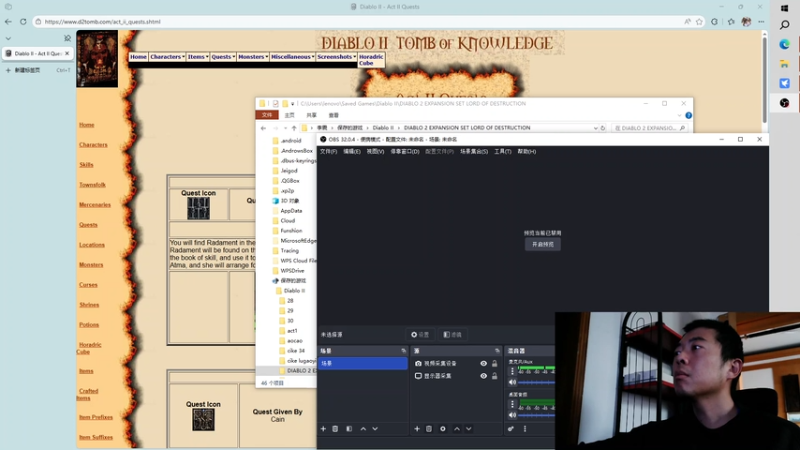Screen dimensions: 800x450
Task: Open Mic/Aux channel three-dot options
Action: coord(512,371)
